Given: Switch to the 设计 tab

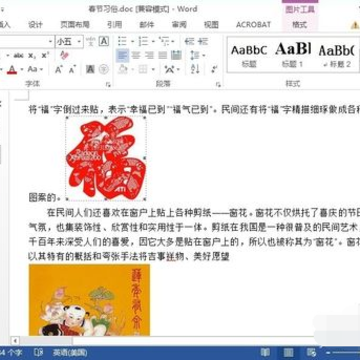Looking at the screenshot, I should [x=35, y=24].
